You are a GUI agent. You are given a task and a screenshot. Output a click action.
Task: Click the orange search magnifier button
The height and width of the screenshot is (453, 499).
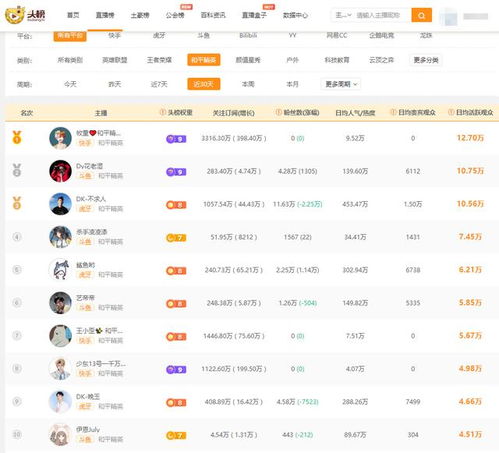pyautogui.click(x=421, y=15)
